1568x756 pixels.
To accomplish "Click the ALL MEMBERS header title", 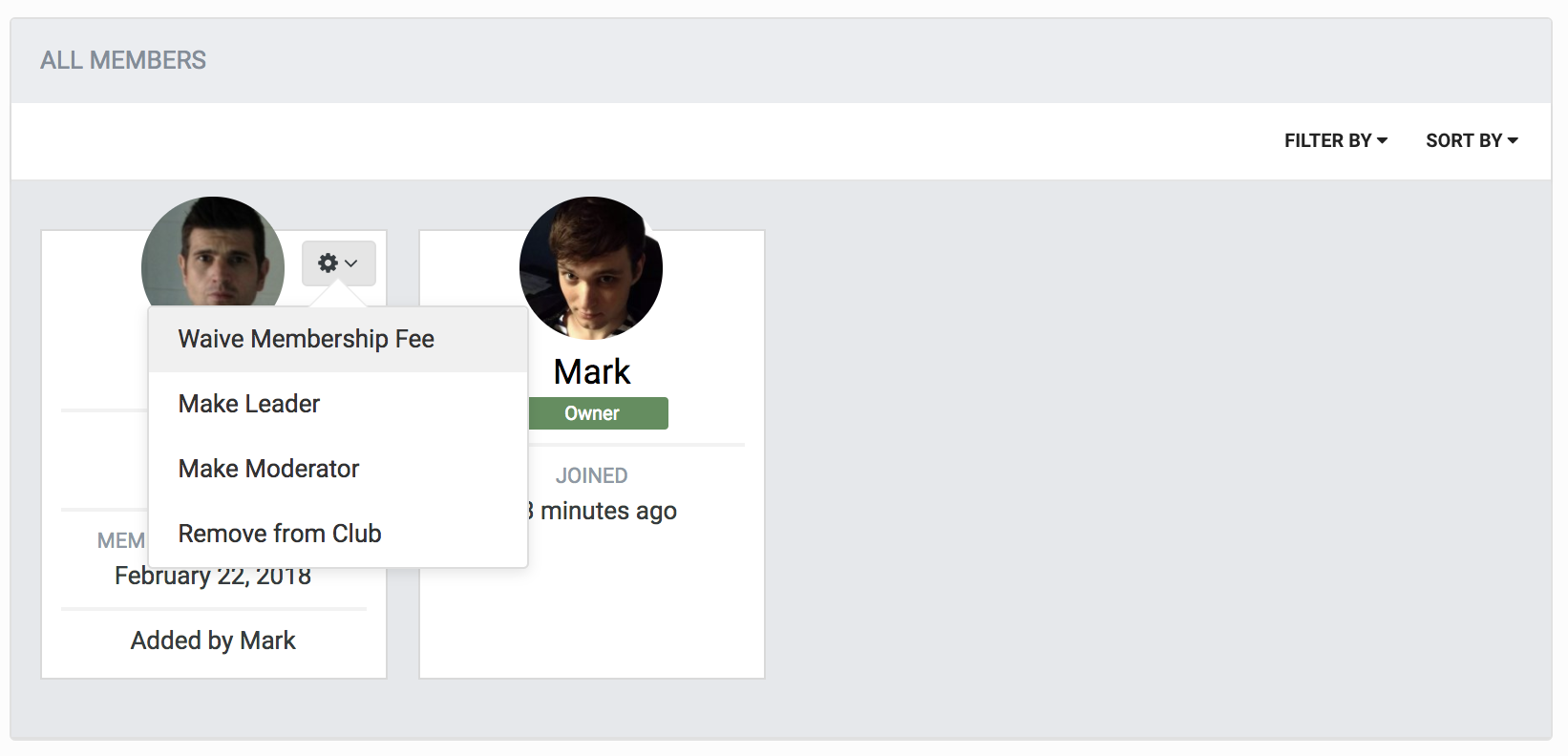I will (123, 60).
